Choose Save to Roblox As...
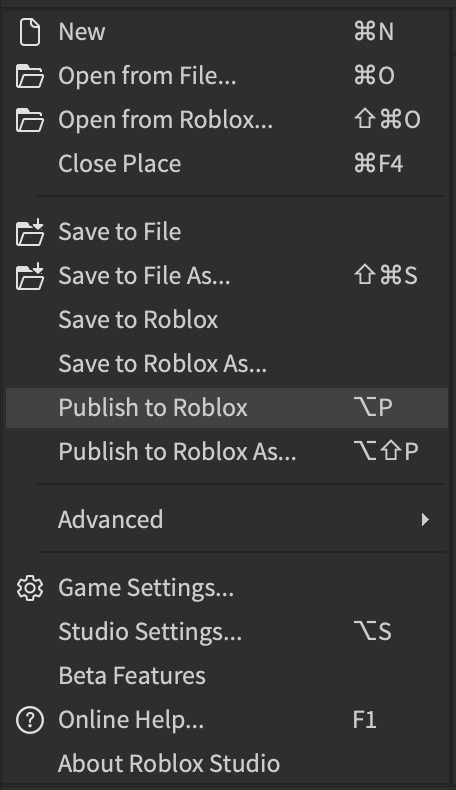 [227, 364]
